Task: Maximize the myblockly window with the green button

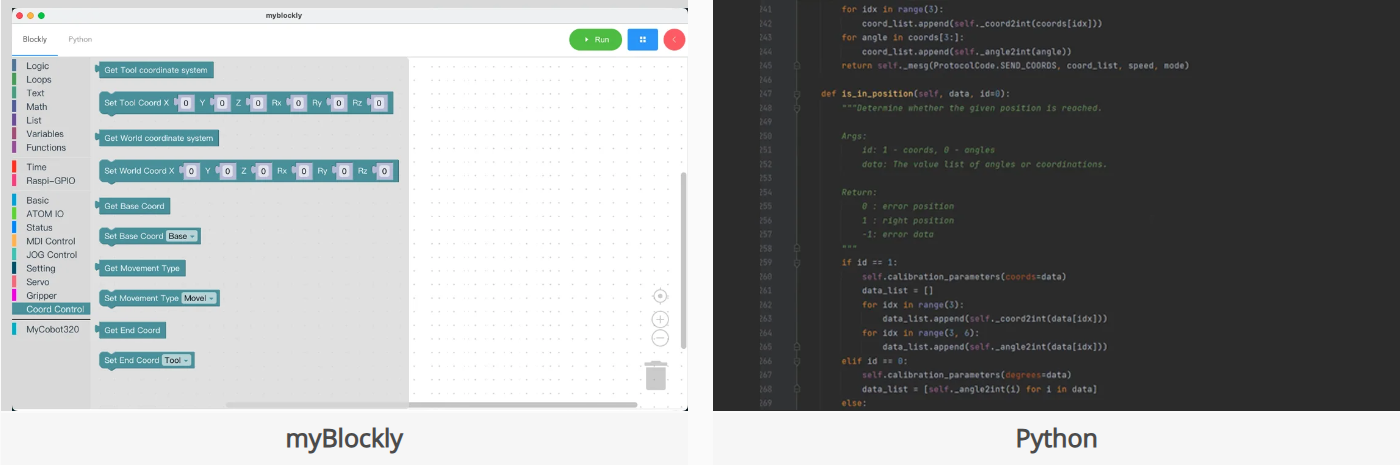Action: (41, 16)
